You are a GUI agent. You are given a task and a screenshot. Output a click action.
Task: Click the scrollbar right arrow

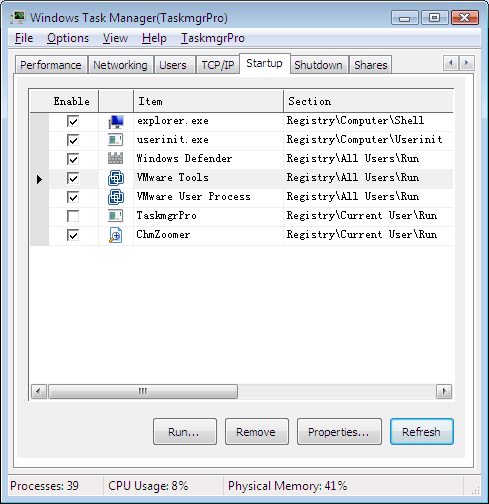tap(444, 391)
